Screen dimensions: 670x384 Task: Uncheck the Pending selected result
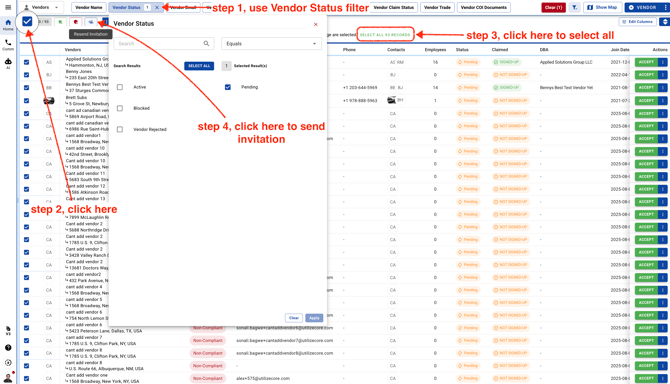coord(228,87)
